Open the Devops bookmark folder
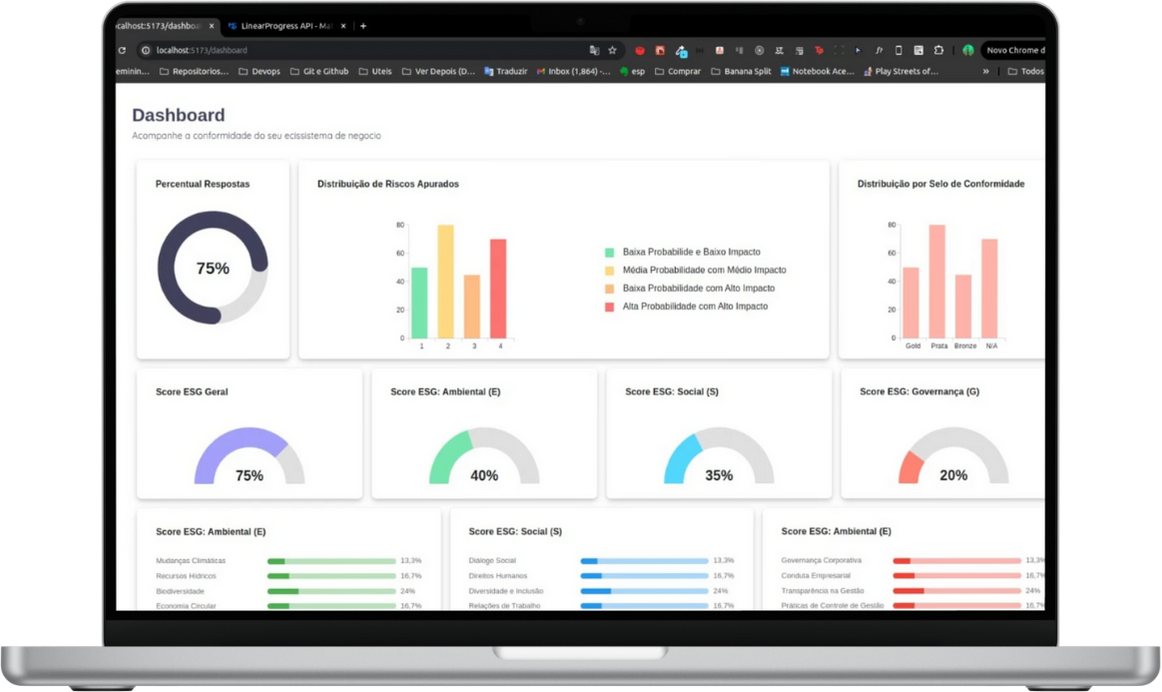 pyautogui.click(x=259, y=71)
